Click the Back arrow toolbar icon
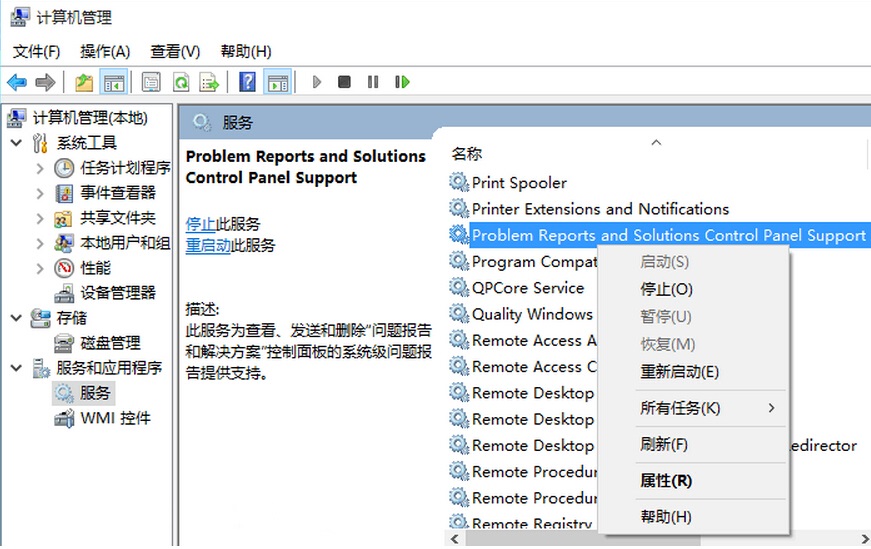The image size is (871, 549). (x=16, y=82)
